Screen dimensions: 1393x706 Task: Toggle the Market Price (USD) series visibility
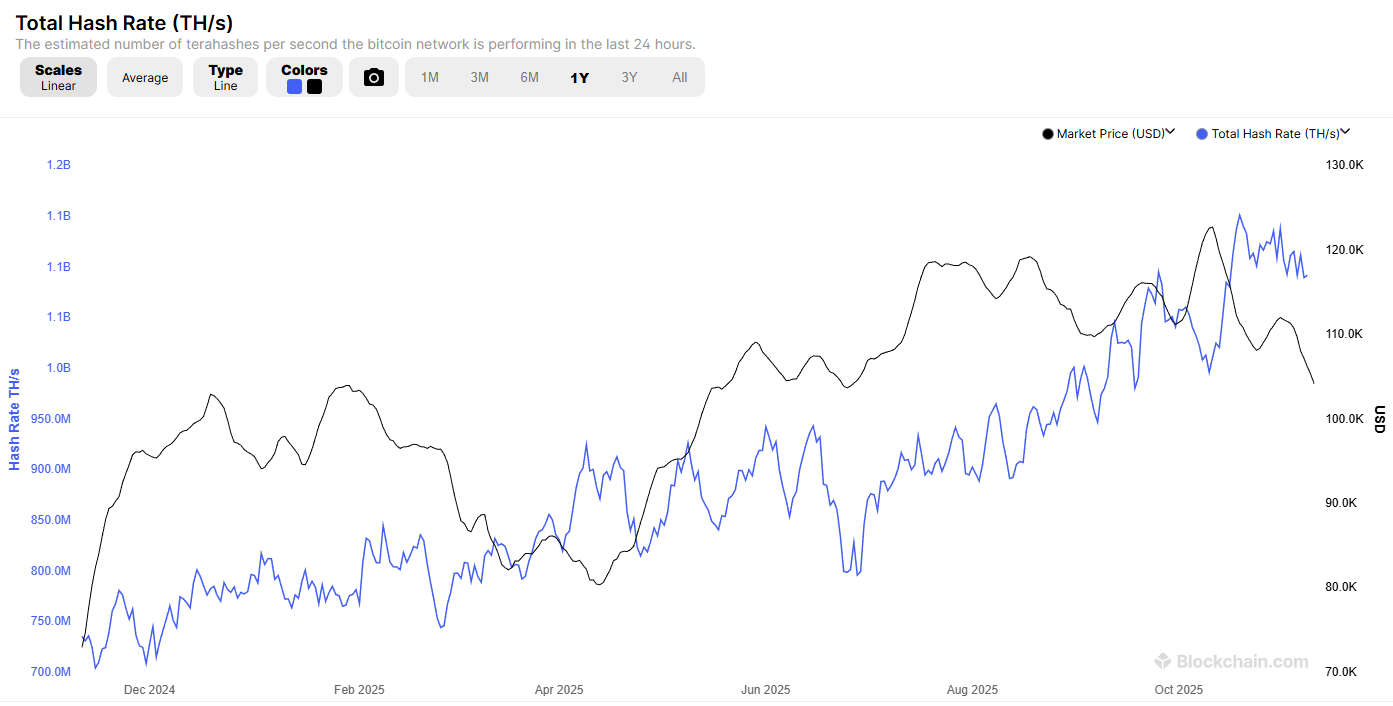click(x=1108, y=133)
